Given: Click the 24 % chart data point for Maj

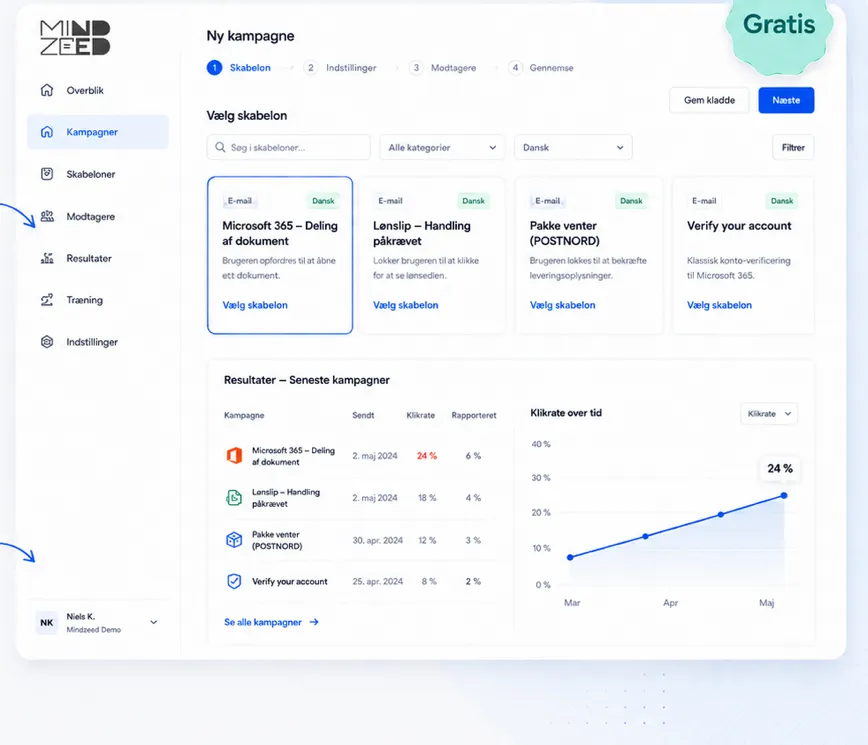Looking at the screenshot, I should pyautogui.click(x=784, y=495).
